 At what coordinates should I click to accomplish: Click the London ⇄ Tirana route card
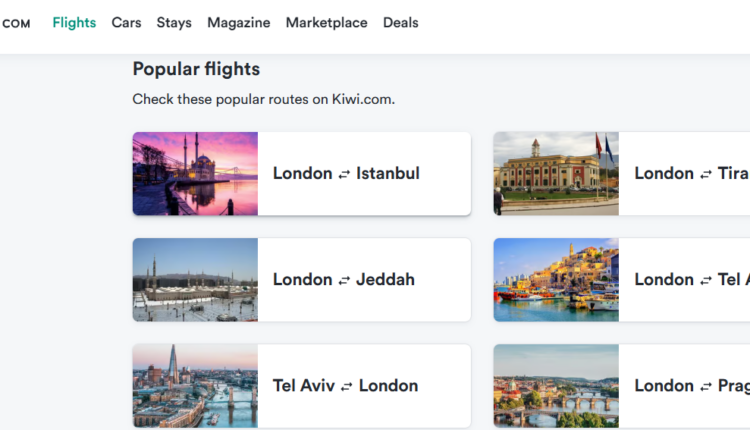point(690,174)
